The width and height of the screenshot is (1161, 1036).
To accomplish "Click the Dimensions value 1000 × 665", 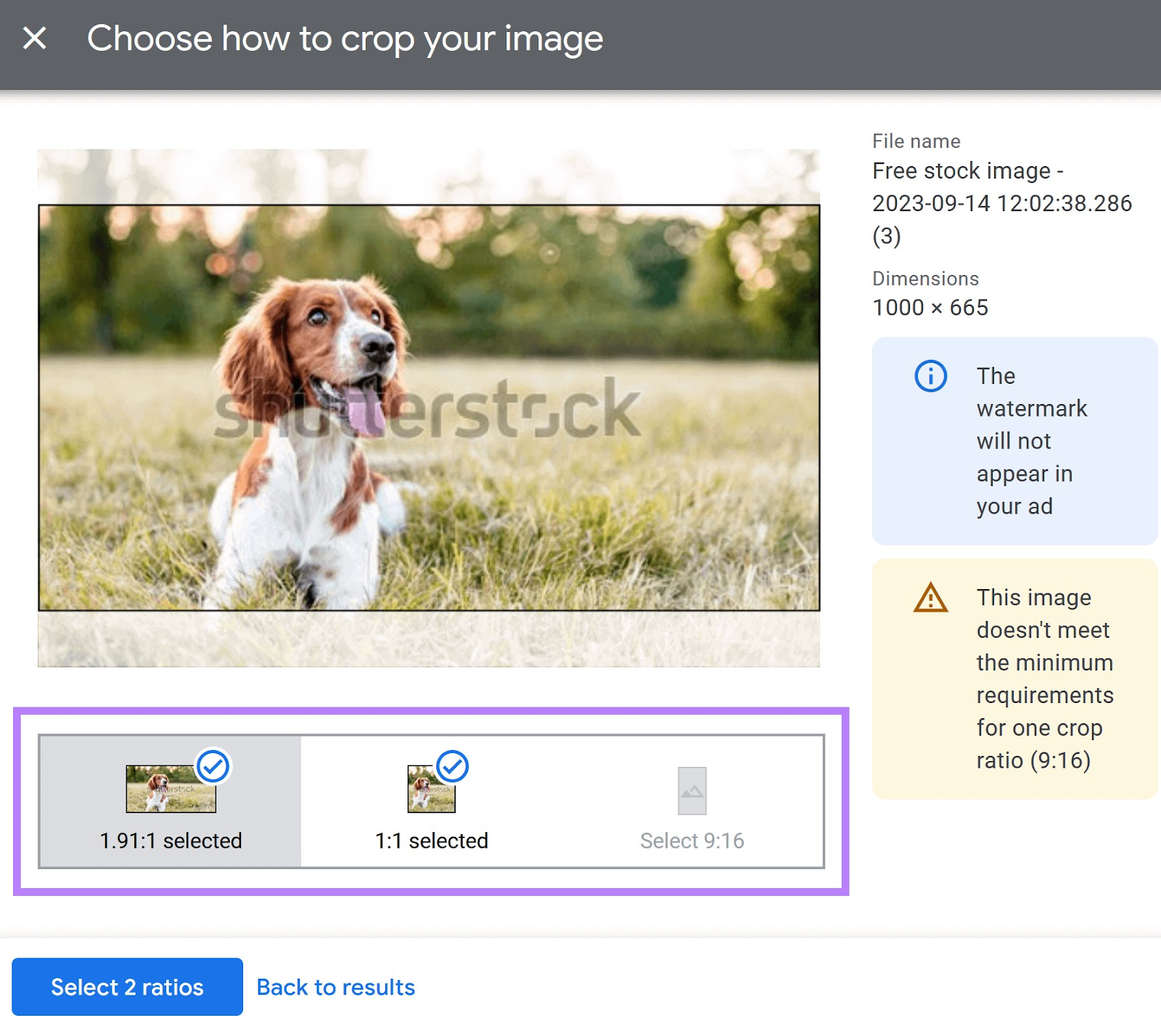I will click(930, 307).
